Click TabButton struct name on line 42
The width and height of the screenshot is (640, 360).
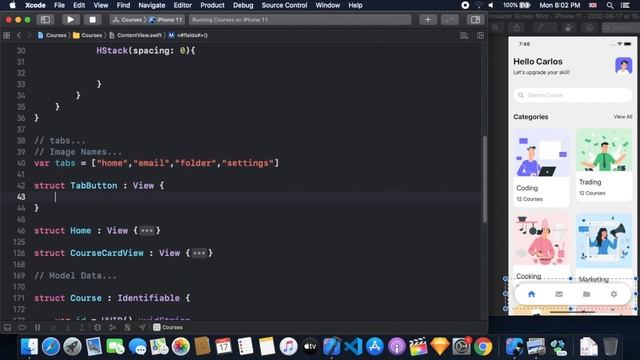tap(93, 186)
